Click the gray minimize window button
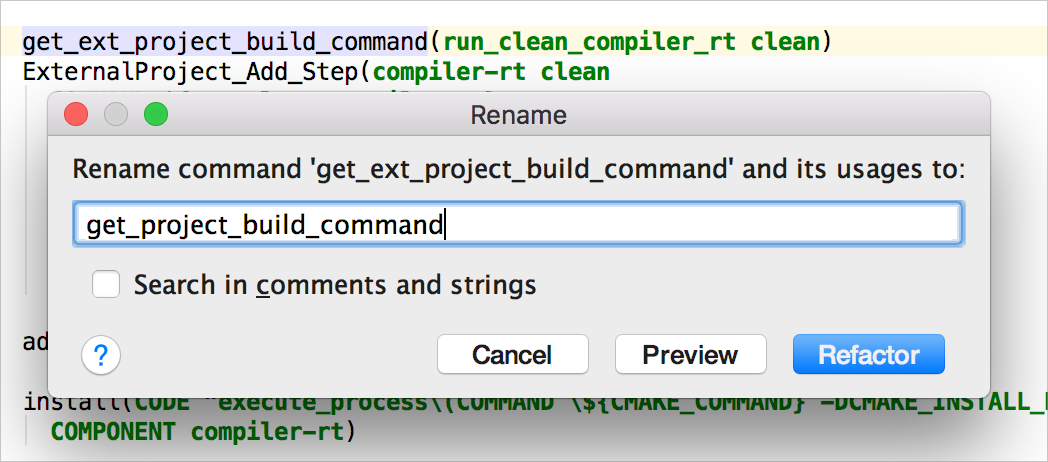Screen dimensions: 1048x462 click(116, 115)
